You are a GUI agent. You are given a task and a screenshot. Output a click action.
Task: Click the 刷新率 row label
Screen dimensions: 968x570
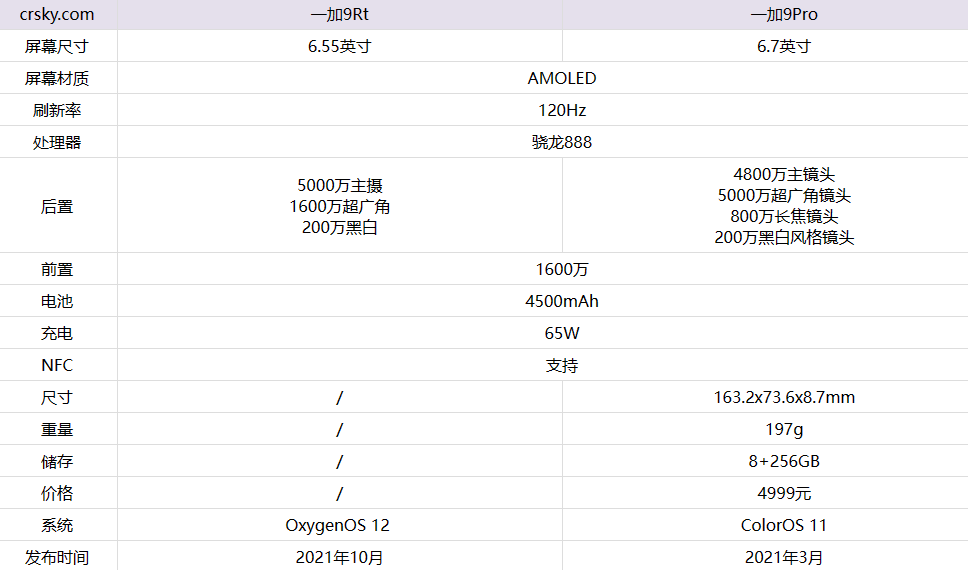[x=57, y=111]
